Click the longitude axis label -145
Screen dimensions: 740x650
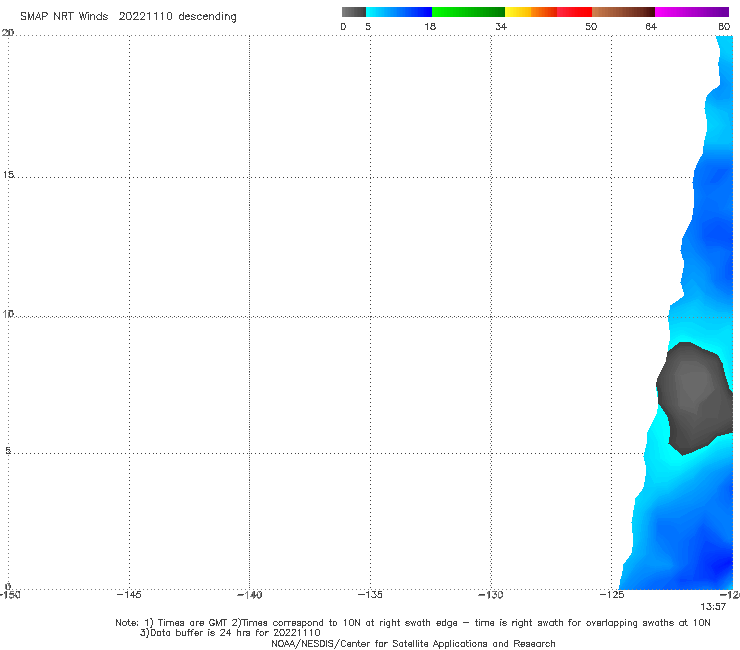[x=129, y=594]
